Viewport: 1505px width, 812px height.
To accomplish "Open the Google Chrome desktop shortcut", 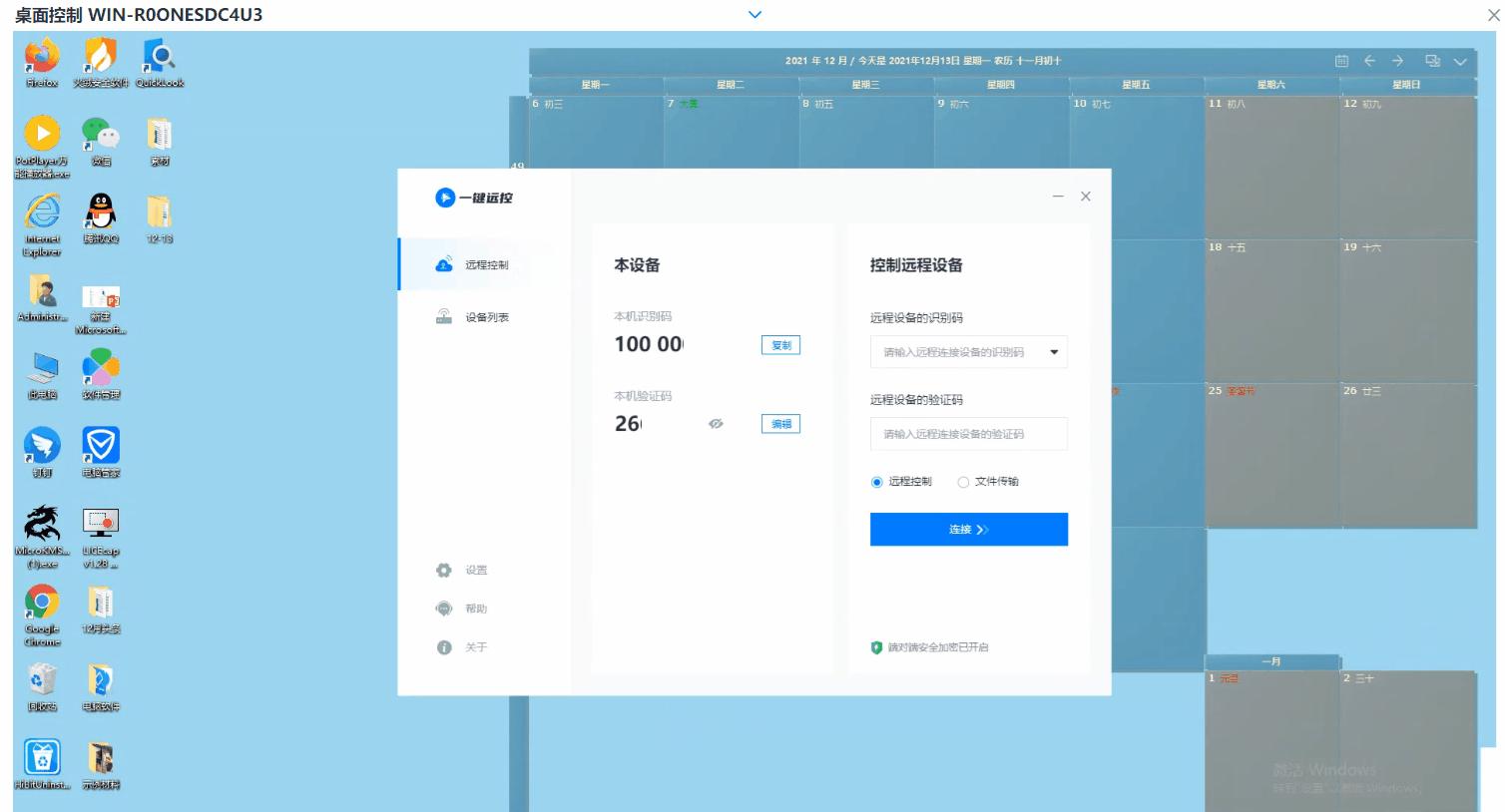I will click(x=42, y=614).
